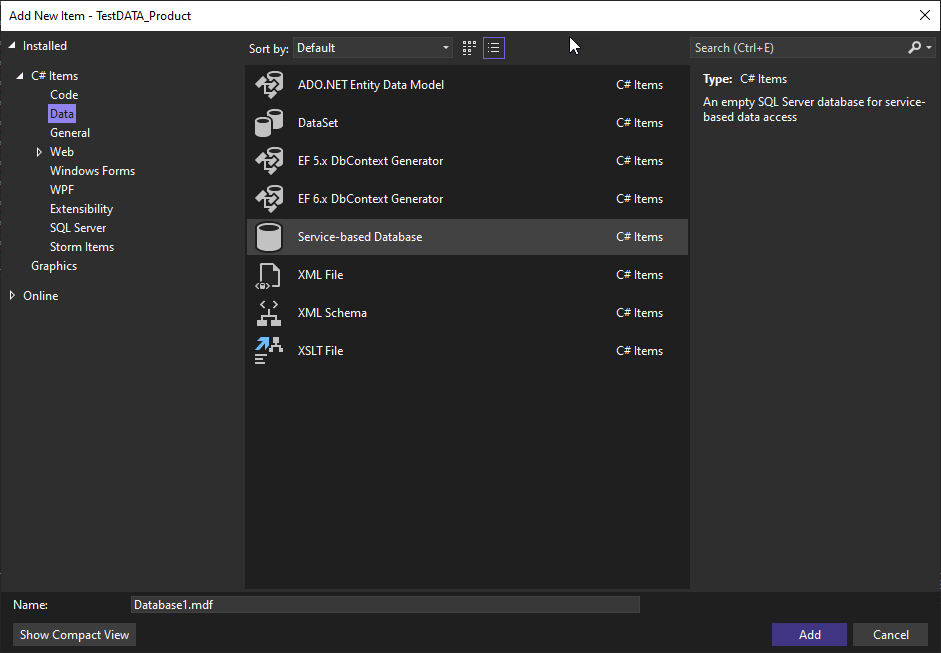Switch to small icons grid view
The image size is (941, 653).
470,48
